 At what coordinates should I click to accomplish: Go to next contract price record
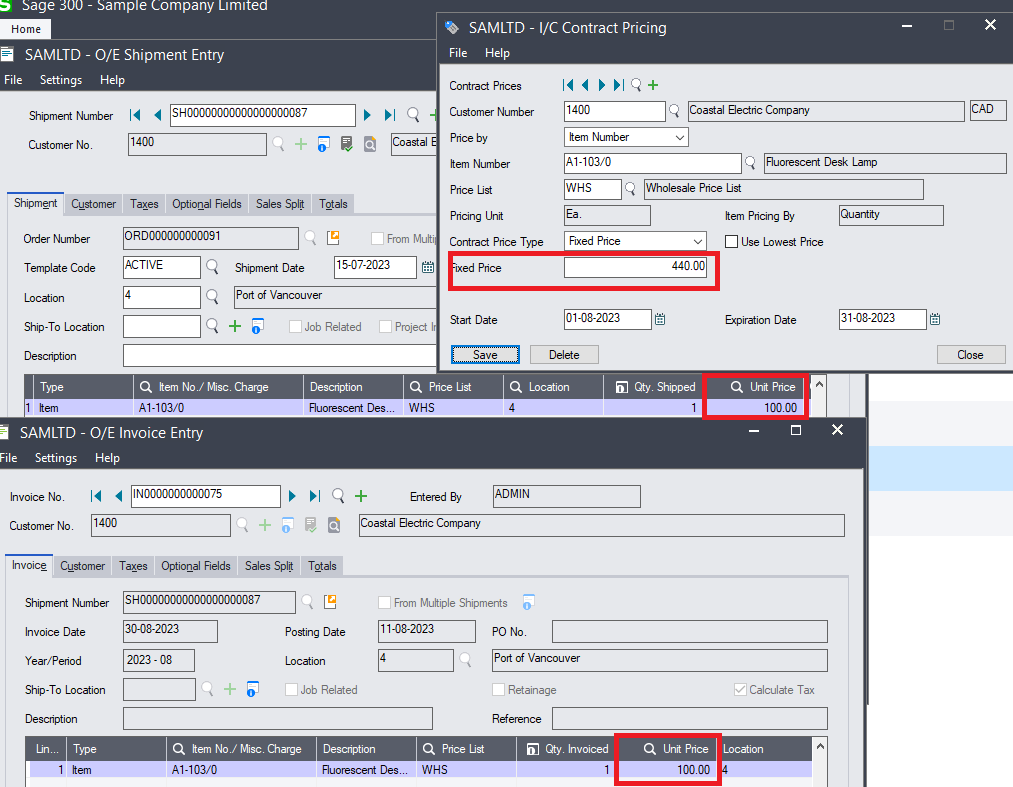602,85
